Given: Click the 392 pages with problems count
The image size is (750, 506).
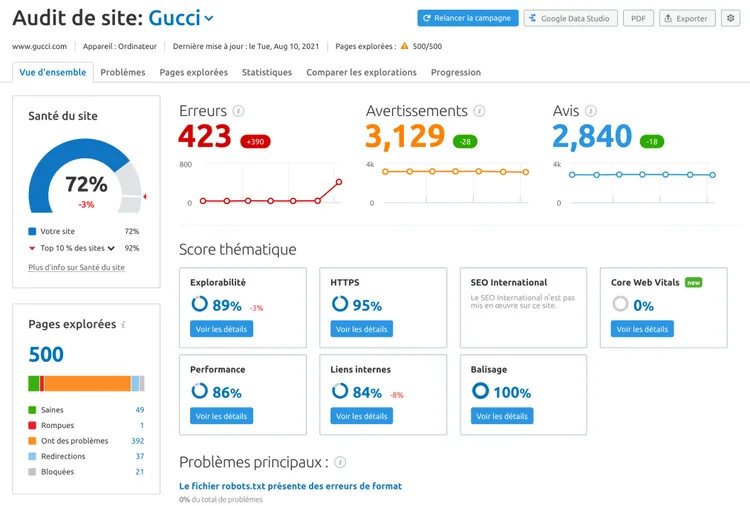Looking at the screenshot, I should point(138,441).
